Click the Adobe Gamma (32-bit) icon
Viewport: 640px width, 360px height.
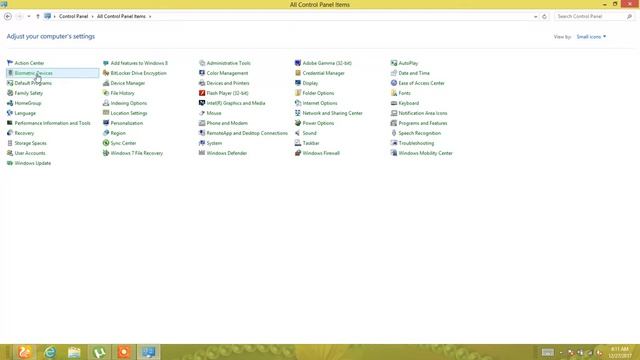pyautogui.click(x=298, y=63)
